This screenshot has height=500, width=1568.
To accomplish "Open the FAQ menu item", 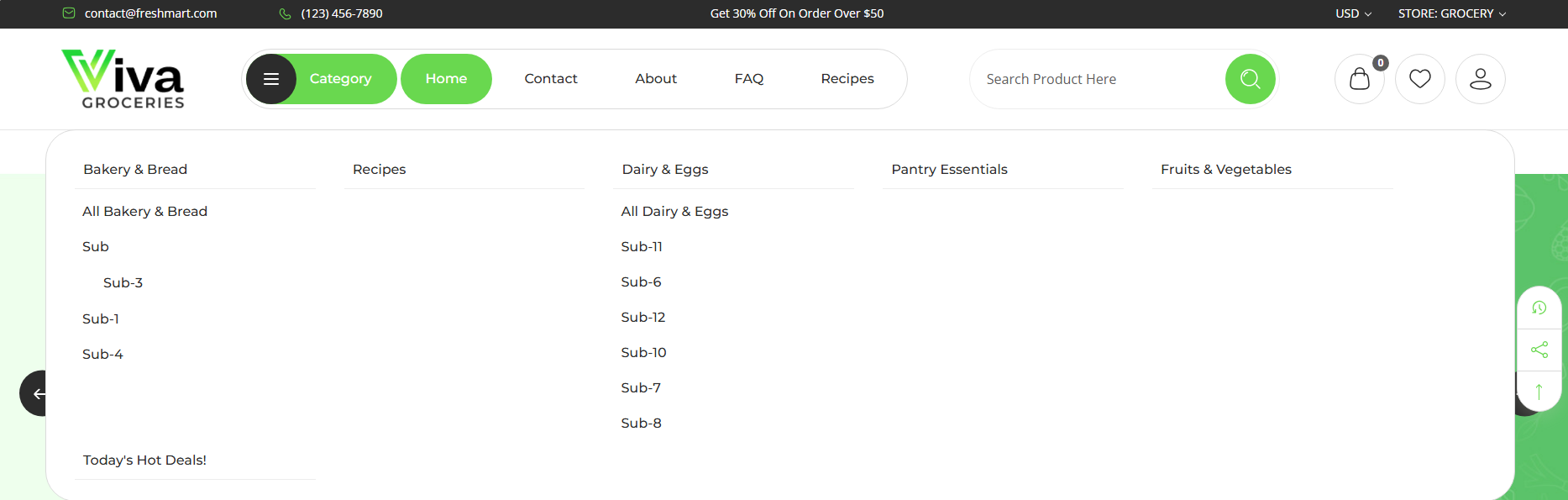I will click(748, 79).
